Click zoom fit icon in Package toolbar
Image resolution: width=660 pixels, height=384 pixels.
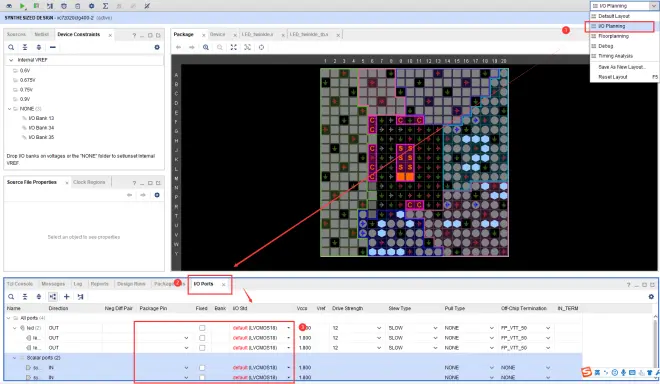click(234, 47)
